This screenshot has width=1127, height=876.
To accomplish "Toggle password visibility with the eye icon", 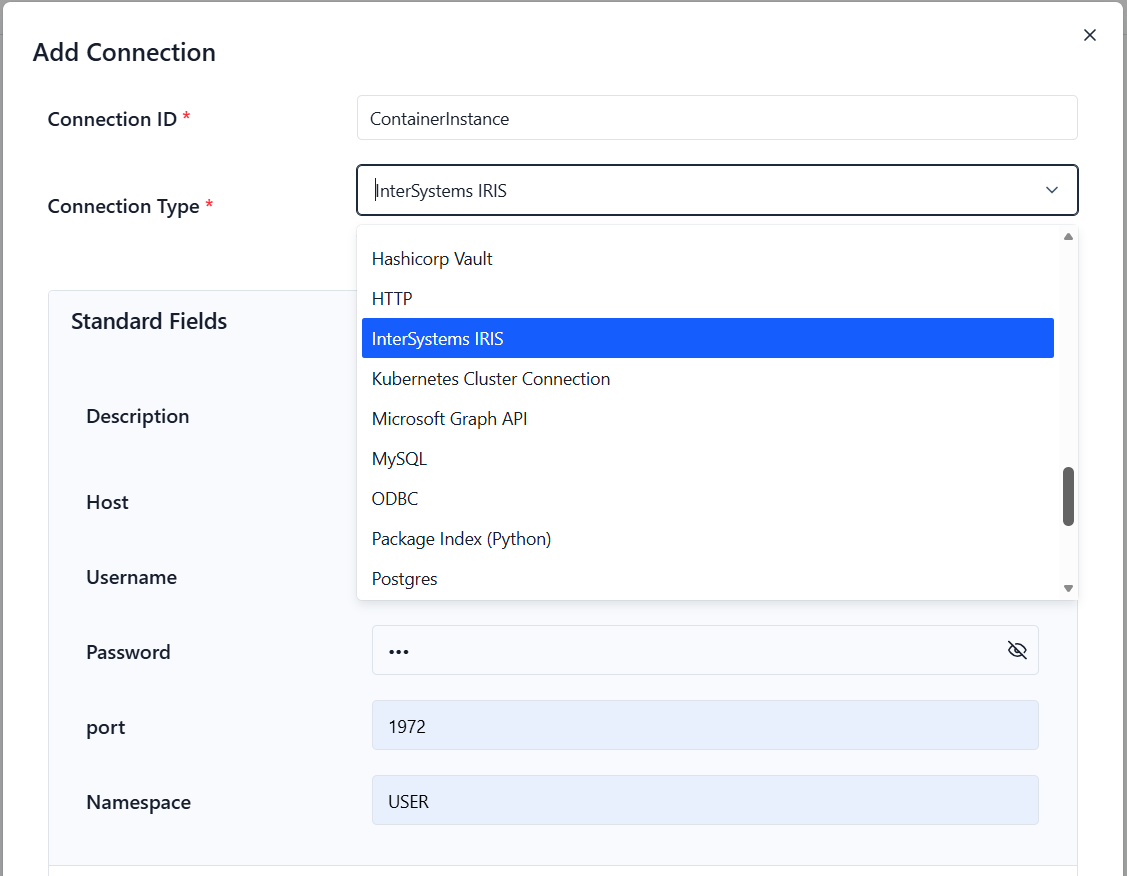I will tap(1017, 650).
